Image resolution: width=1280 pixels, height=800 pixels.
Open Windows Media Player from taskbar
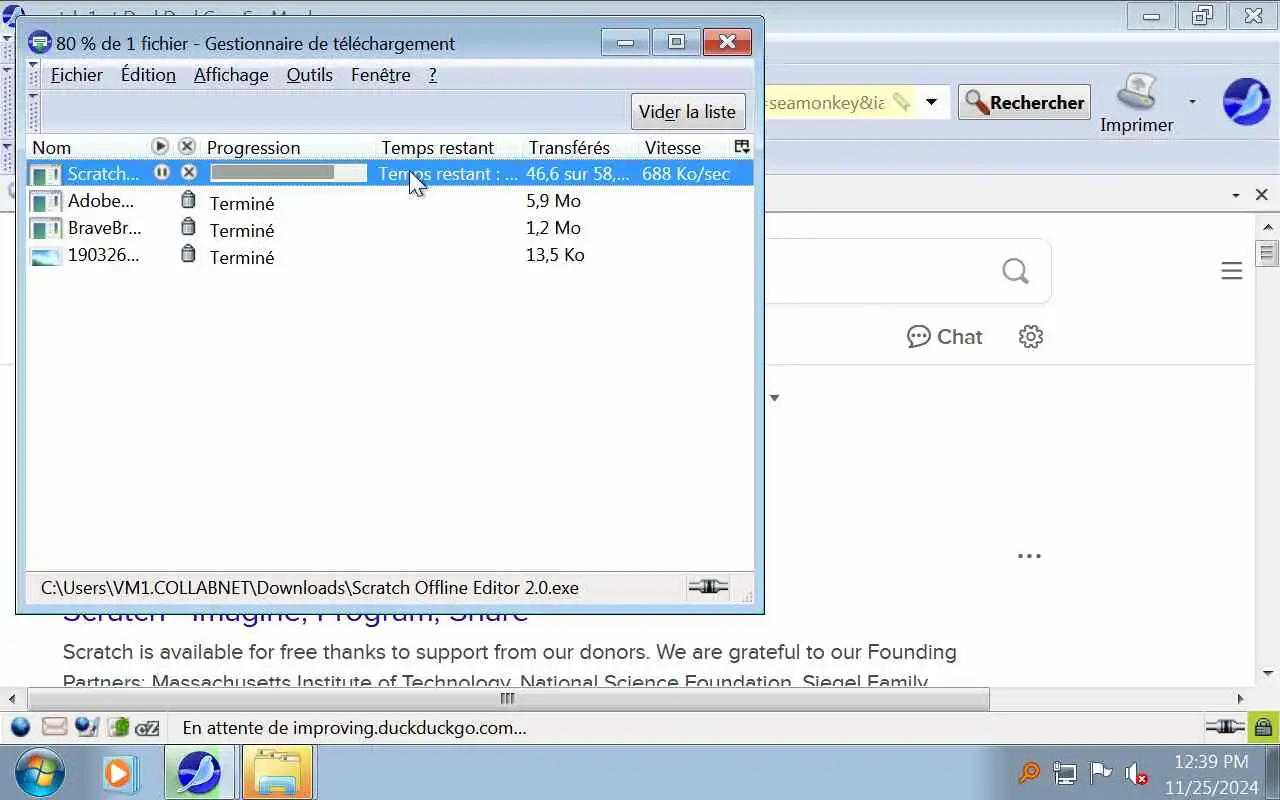pos(118,773)
